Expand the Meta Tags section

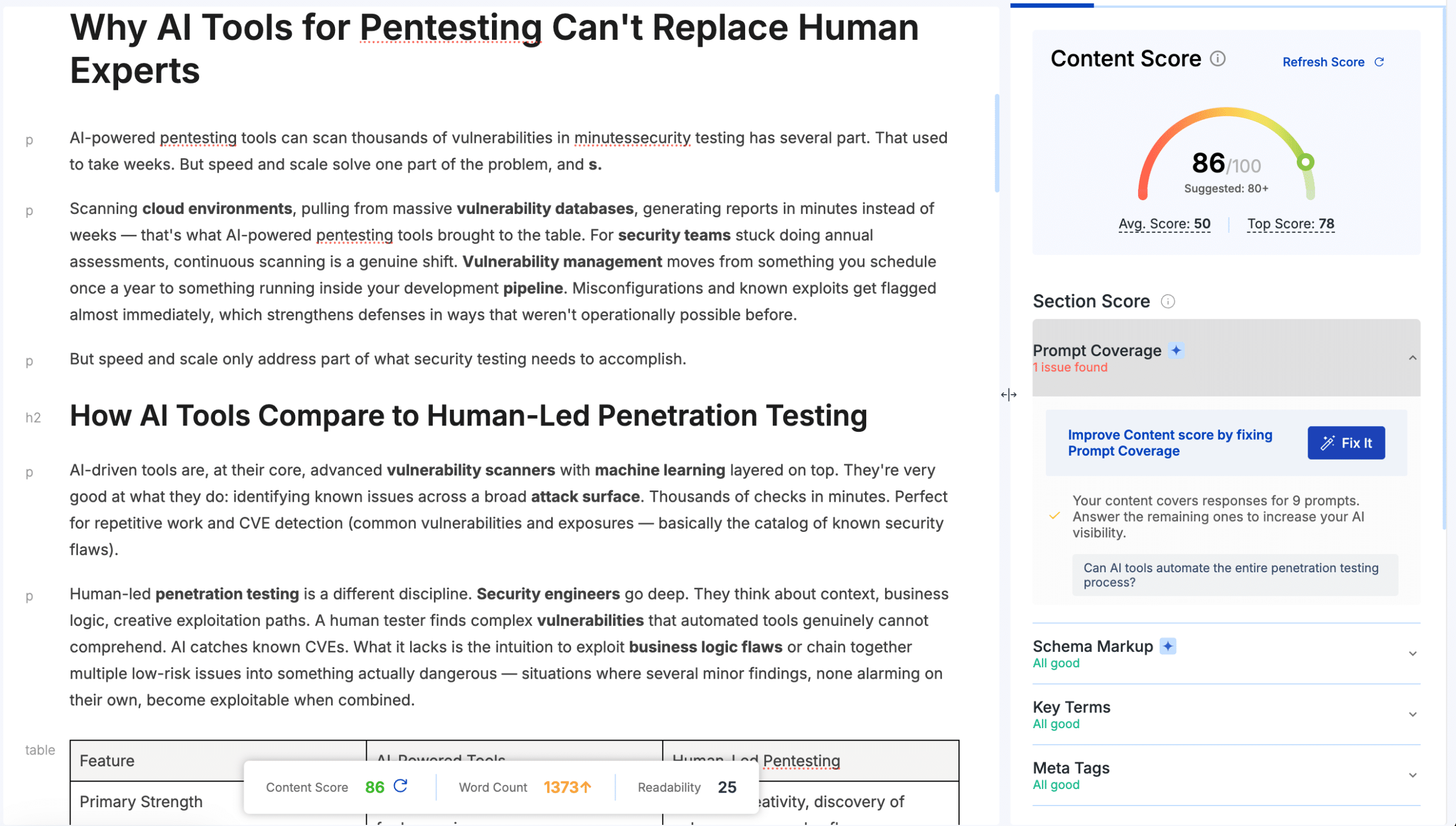[x=1412, y=775]
